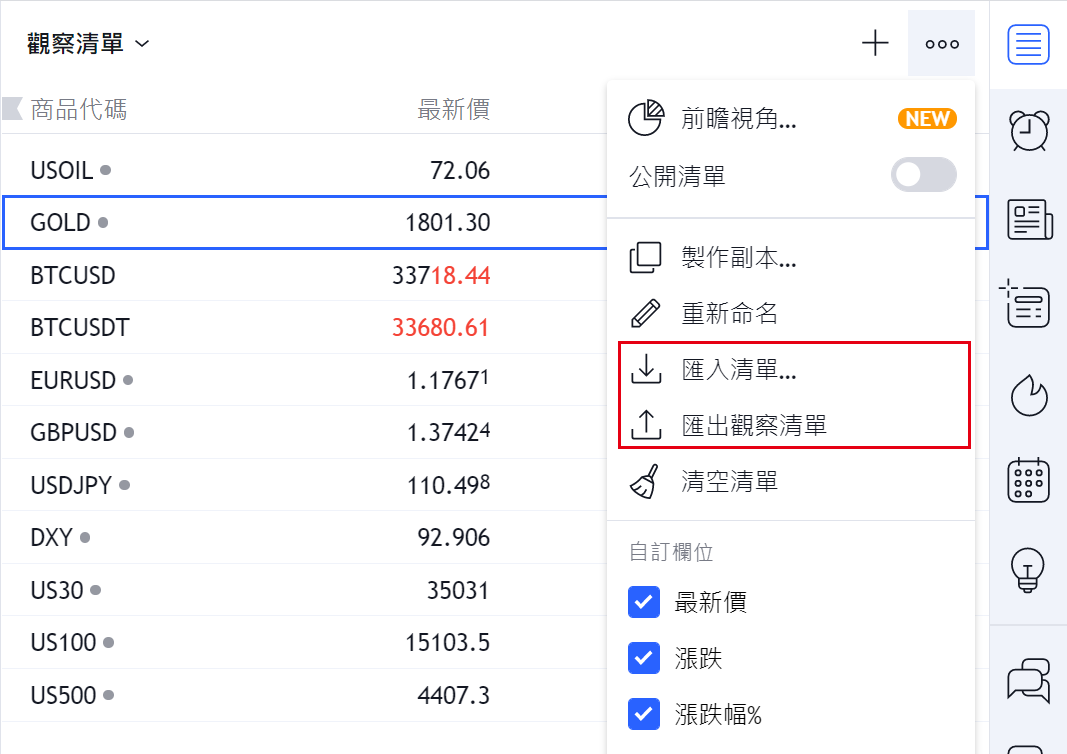Select the GBPUSD row
1067x754 pixels.
click(304, 432)
